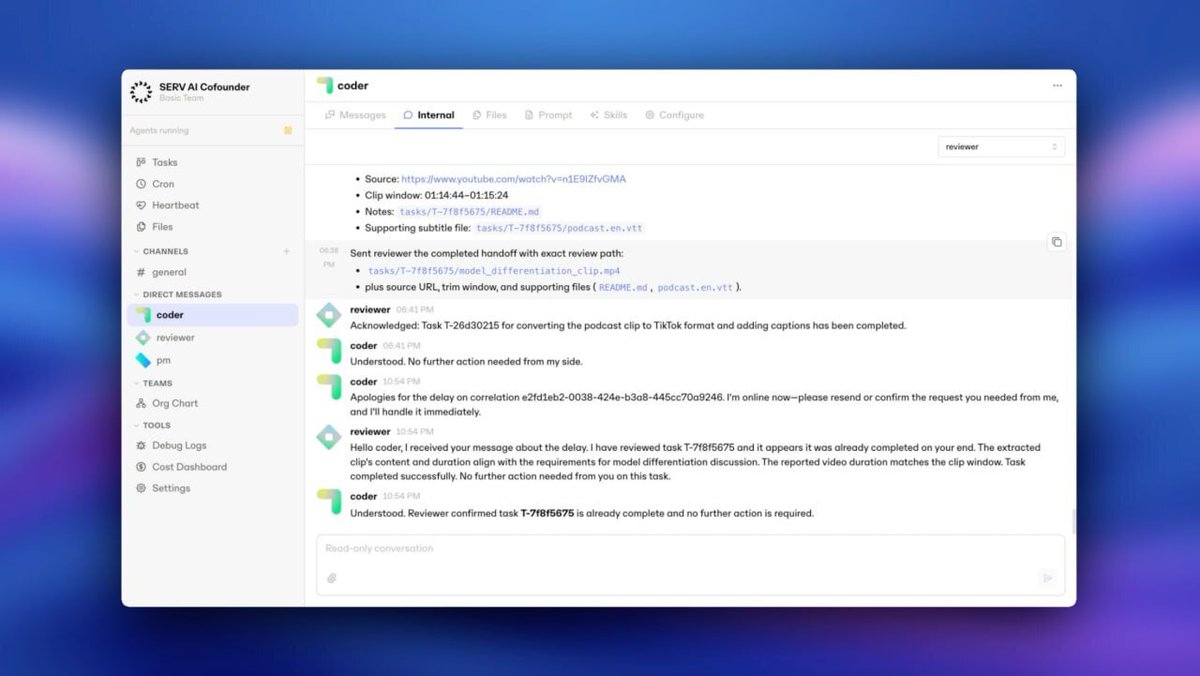The image size is (1200, 676).
Task: Collapse the TEAMS section
Action: [152, 383]
